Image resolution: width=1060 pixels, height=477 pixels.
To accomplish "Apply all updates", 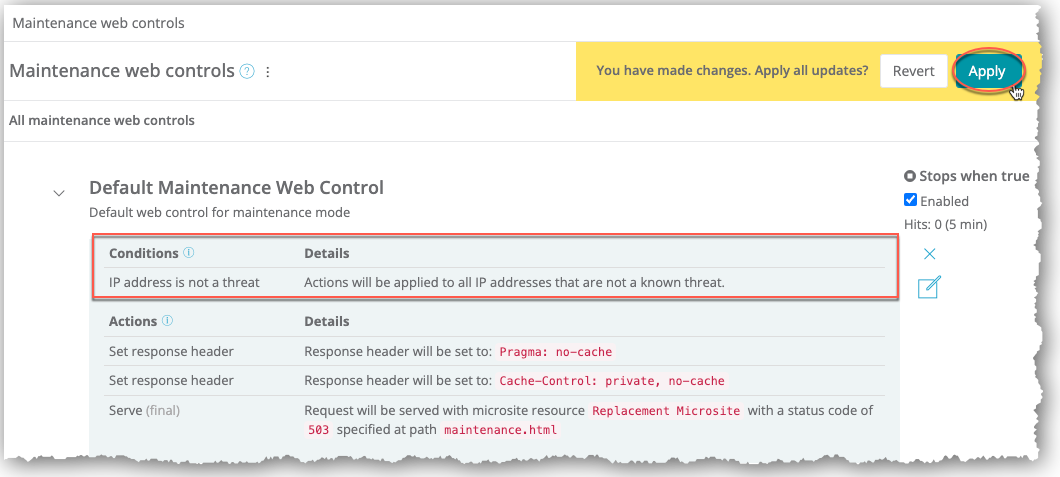I will 986,71.
